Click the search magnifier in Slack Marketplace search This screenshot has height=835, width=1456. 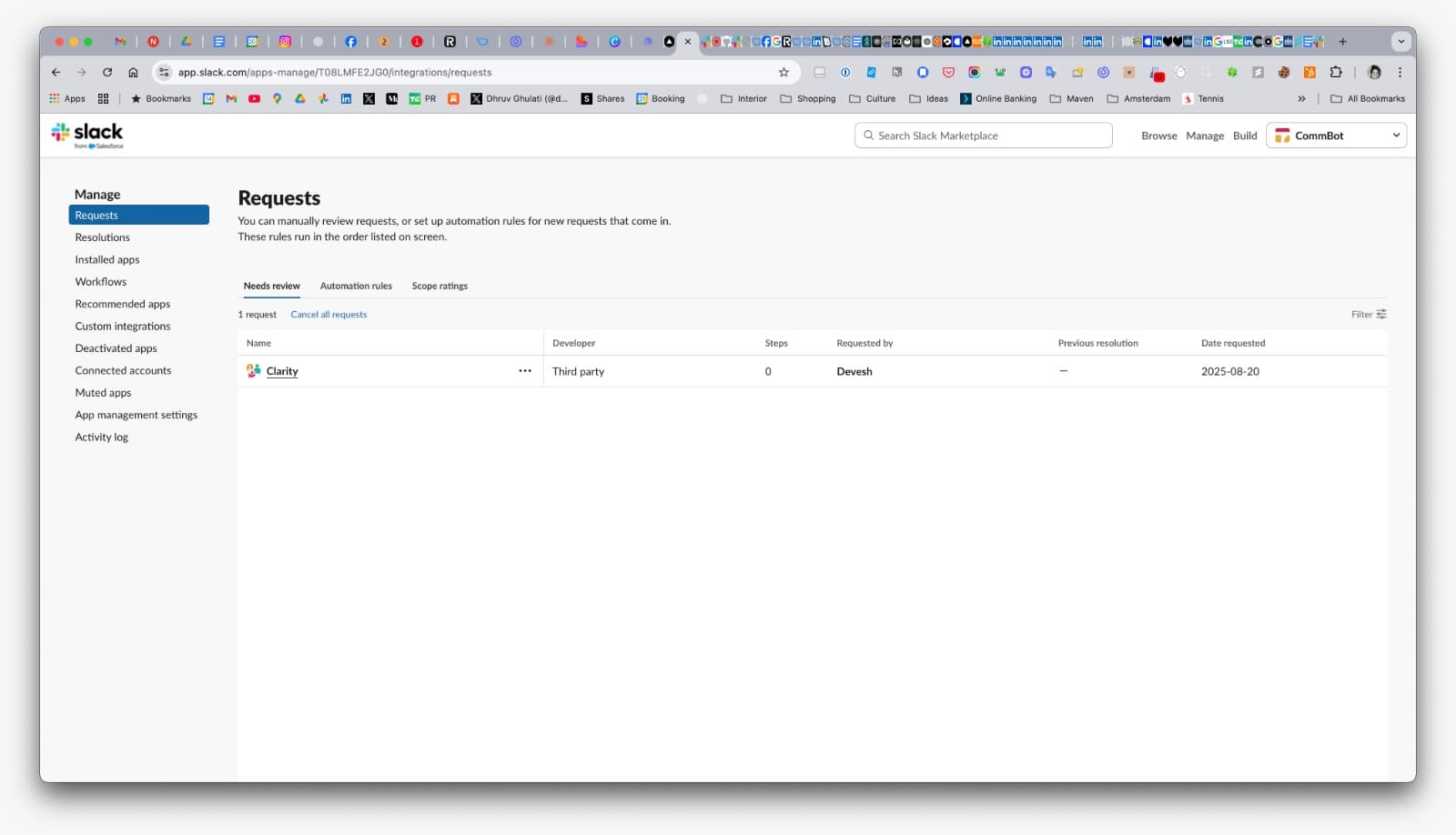868,135
